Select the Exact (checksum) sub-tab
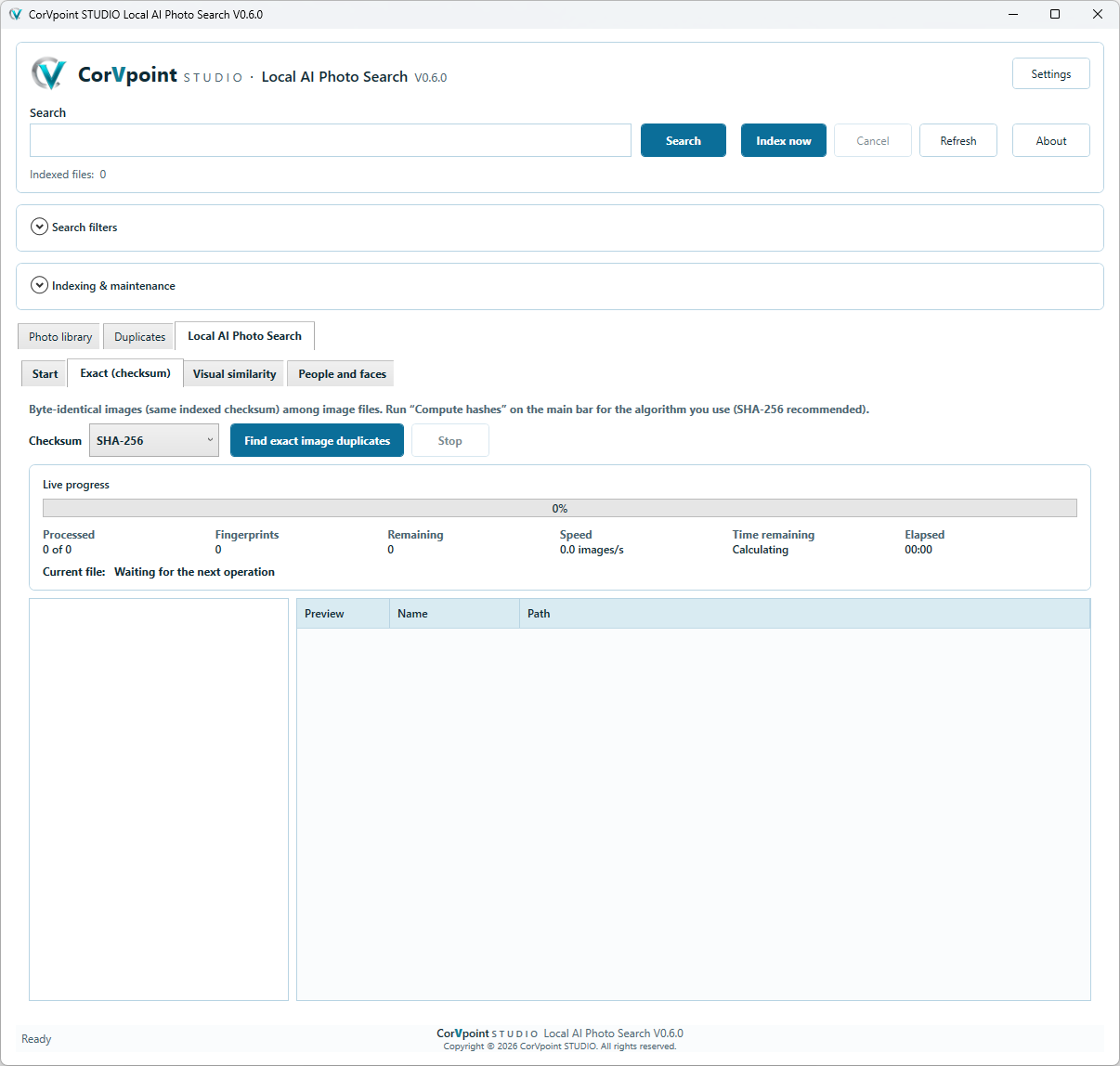Screen dimensions: 1120x1066 click(x=125, y=372)
